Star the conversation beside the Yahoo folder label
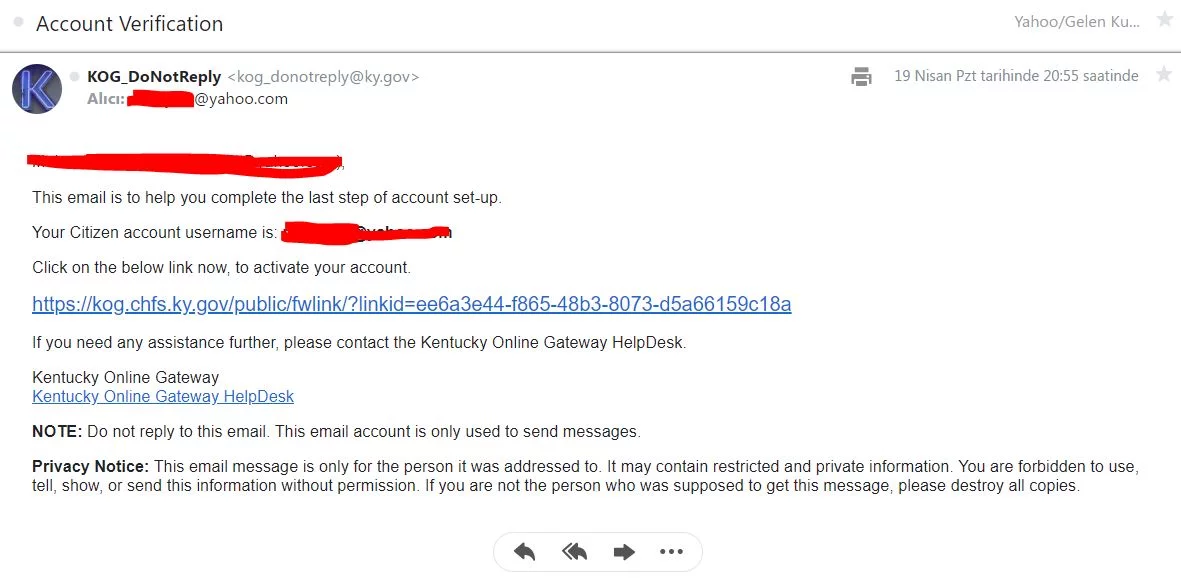Viewport: 1181px width, 578px height. click(1164, 21)
